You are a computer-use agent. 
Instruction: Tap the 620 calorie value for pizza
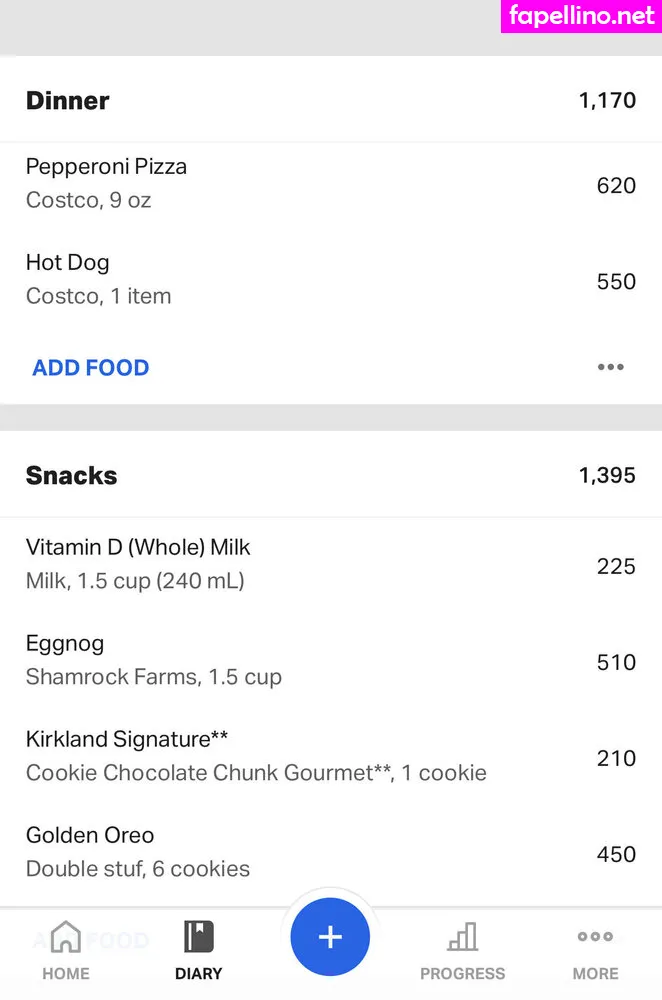tap(616, 185)
